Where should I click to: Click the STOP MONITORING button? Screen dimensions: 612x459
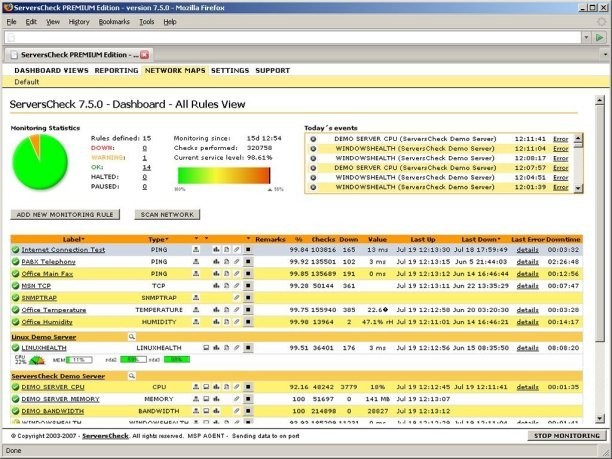coord(567,436)
